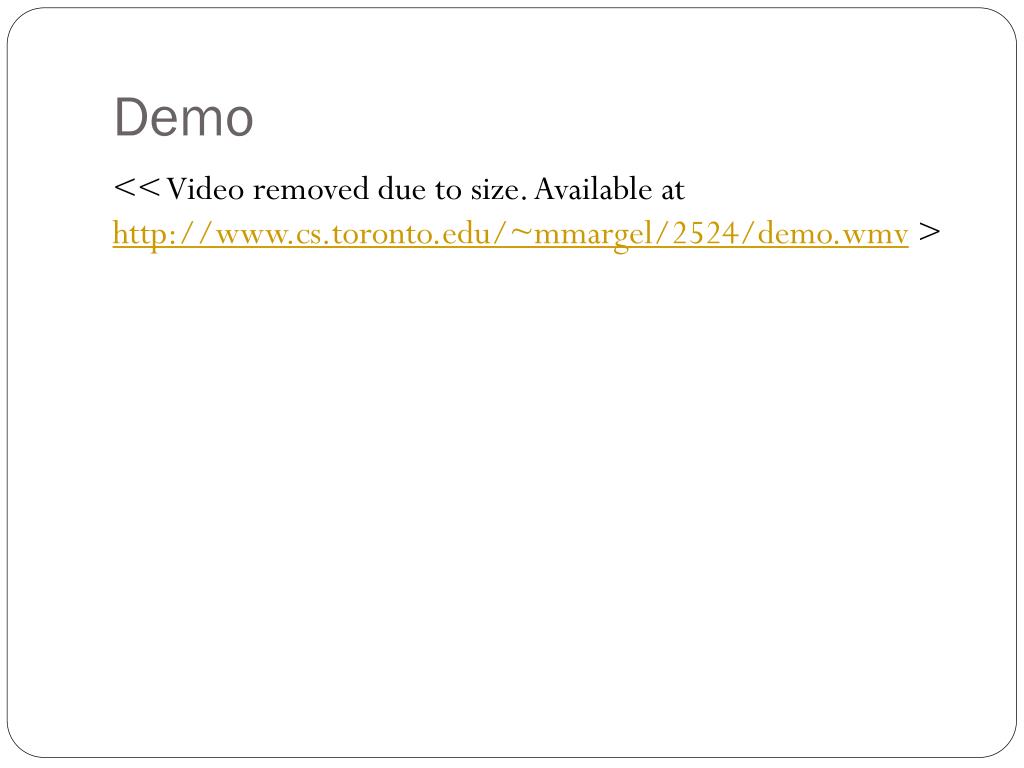Viewport: 1024px width, 768px height.
Task: Click the word "removed" in the sentence
Action: (x=311, y=189)
